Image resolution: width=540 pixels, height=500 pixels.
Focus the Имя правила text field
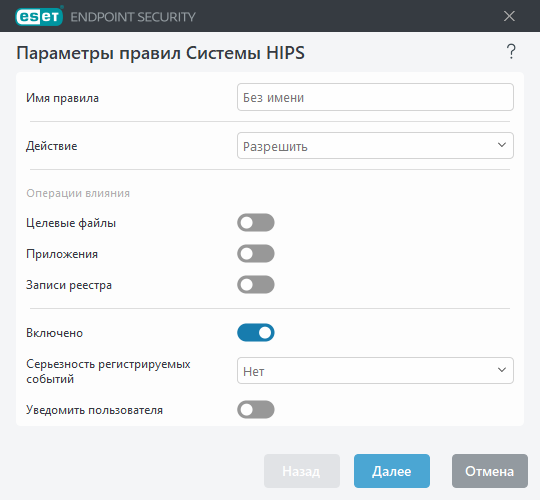click(375, 97)
